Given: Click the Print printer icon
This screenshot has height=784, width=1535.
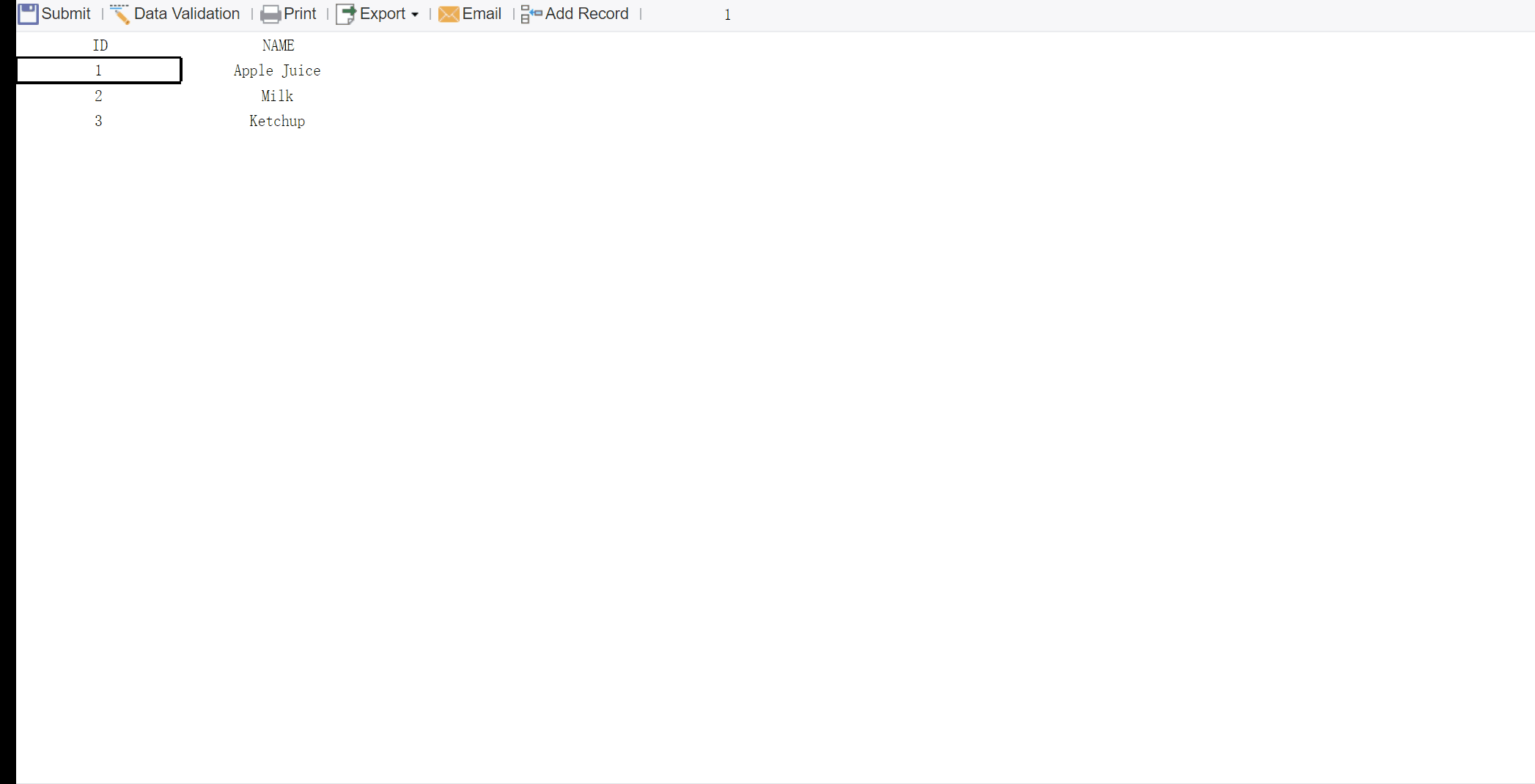Looking at the screenshot, I should [x=270, y=14].
